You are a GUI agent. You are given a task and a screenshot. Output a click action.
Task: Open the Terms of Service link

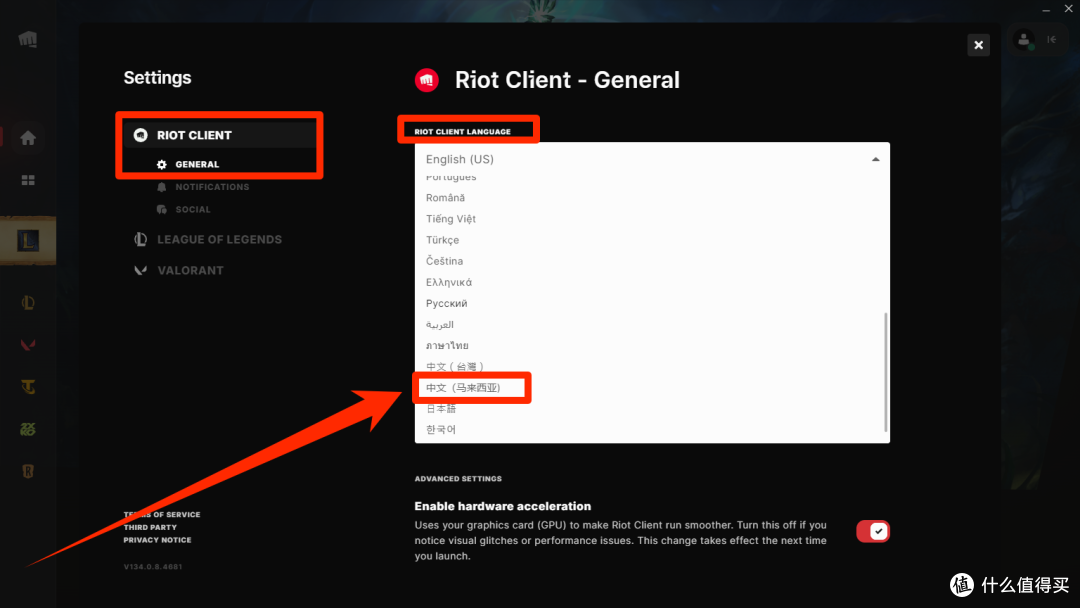(162, 514)
